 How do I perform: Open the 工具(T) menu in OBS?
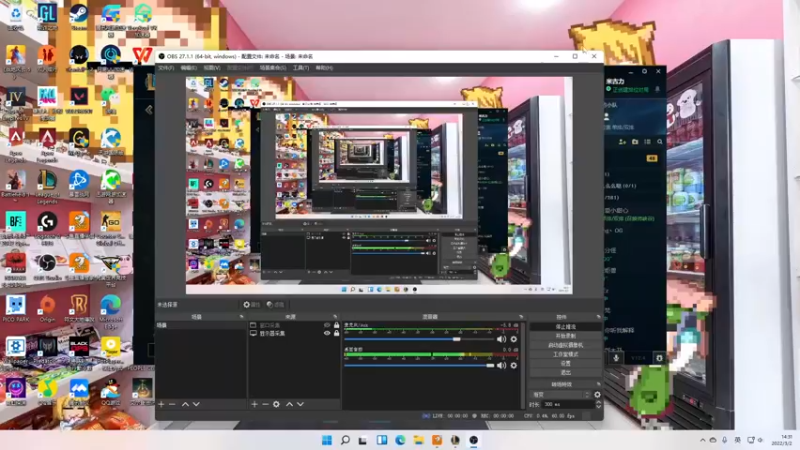click(x=301, y=68)
